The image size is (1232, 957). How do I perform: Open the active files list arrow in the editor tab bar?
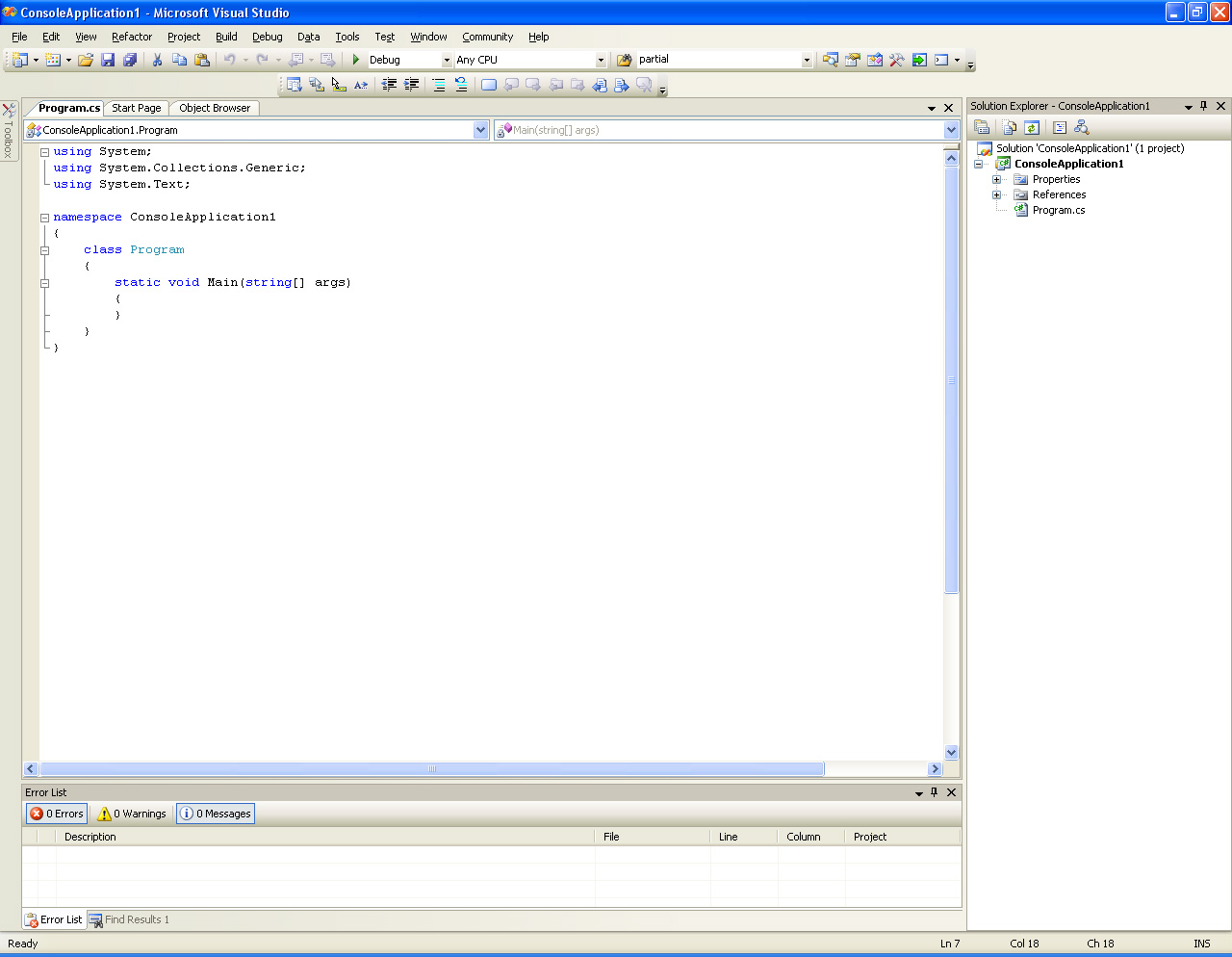(x=932, y=108)
